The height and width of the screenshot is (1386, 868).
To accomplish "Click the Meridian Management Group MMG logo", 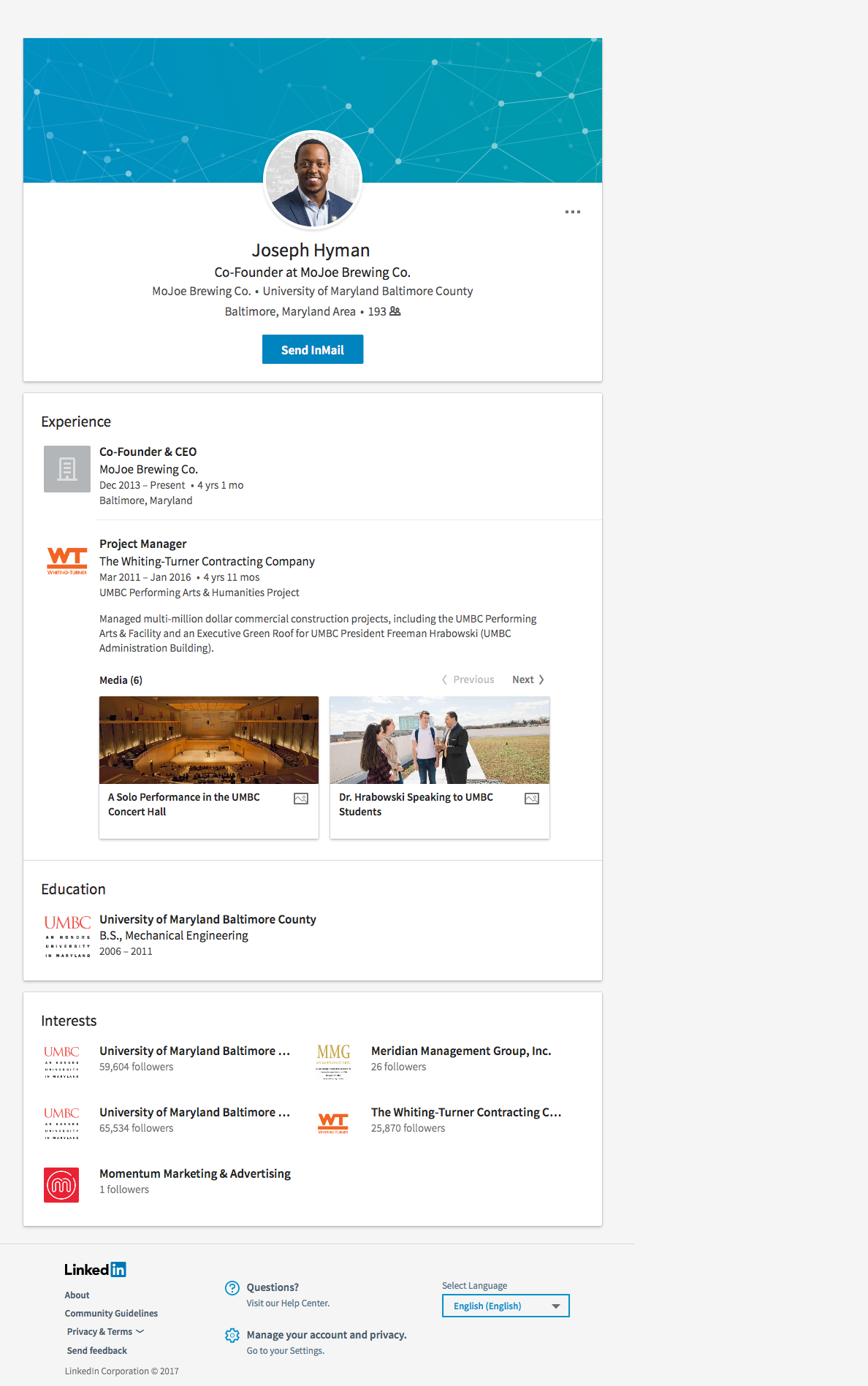I will (334, 1060).
